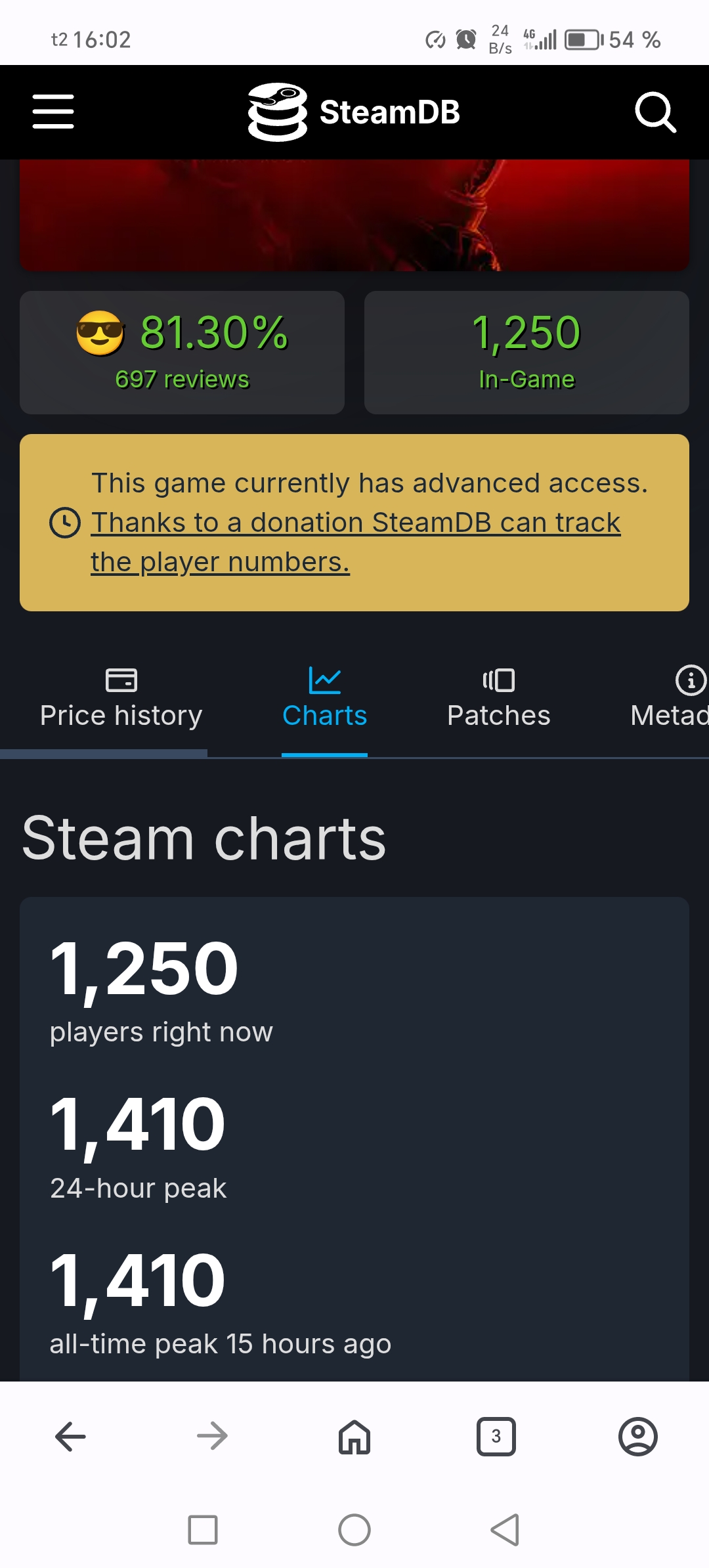Switch to the Price history tab

[121, 700]
